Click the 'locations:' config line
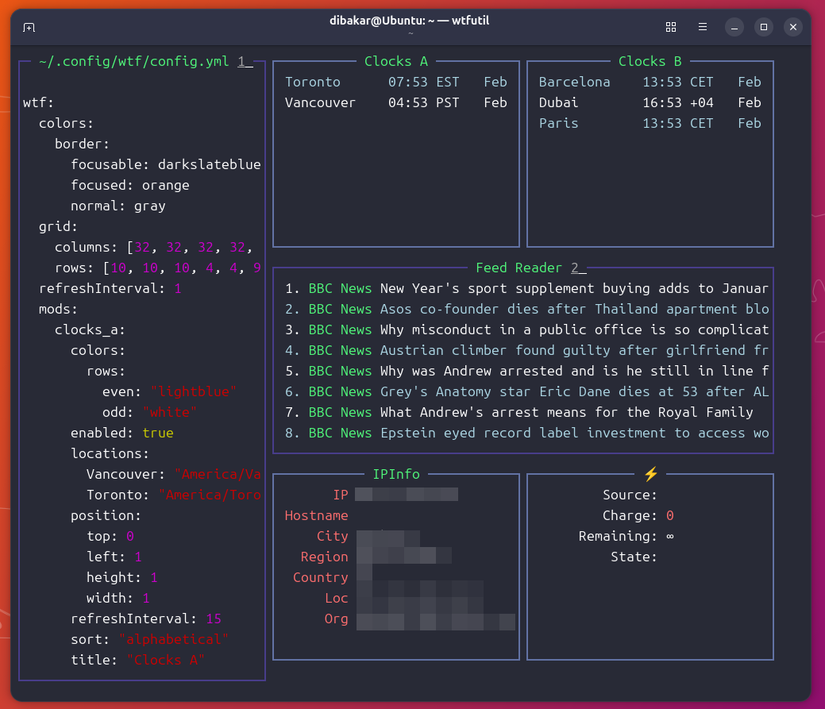This screenshot has height=709, width=825. pyautogui.click(x=110, y=453)
